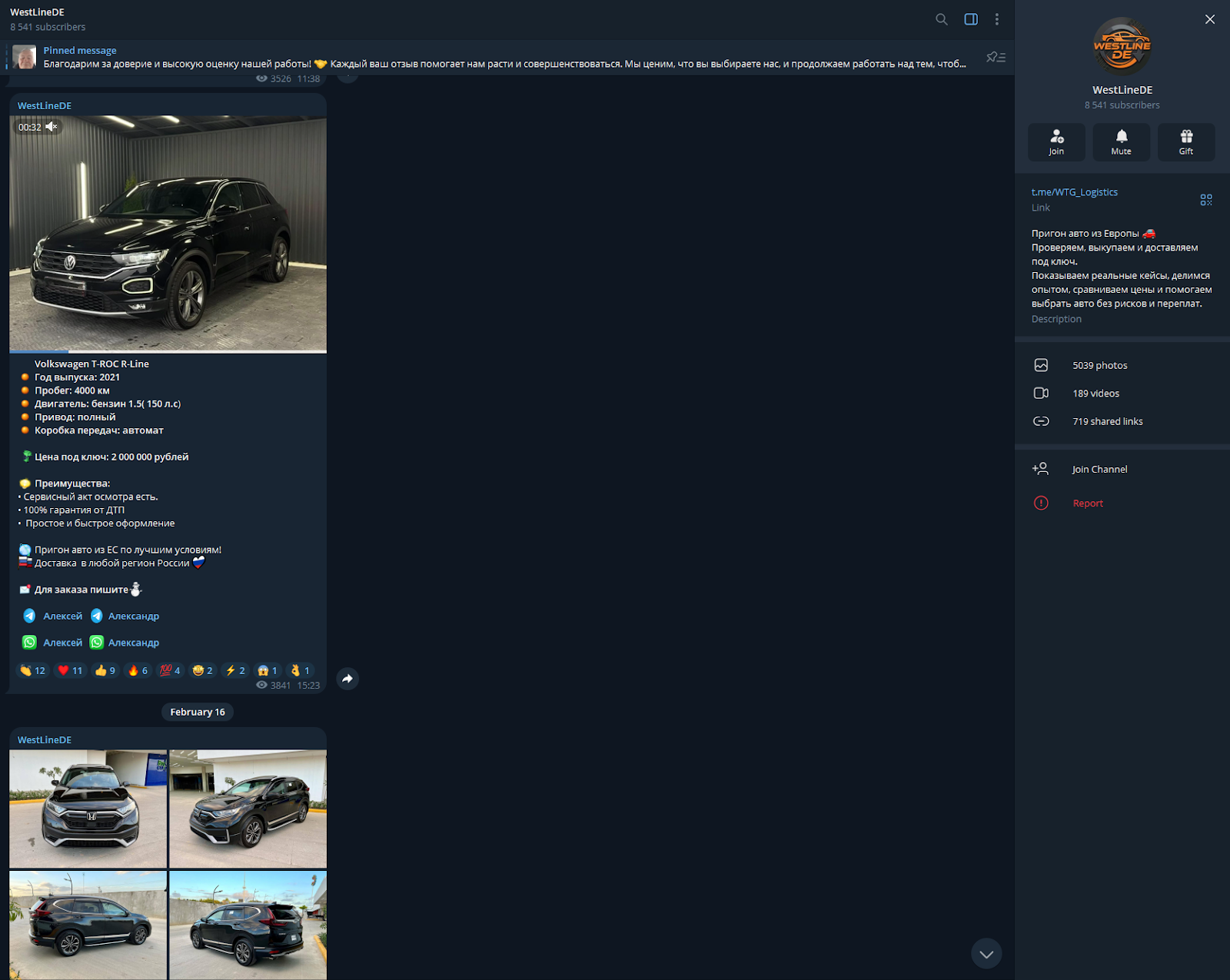Screen dimensions: 1230x980
Task: Open the three-dot more options menu
Action: pos(997,19)
